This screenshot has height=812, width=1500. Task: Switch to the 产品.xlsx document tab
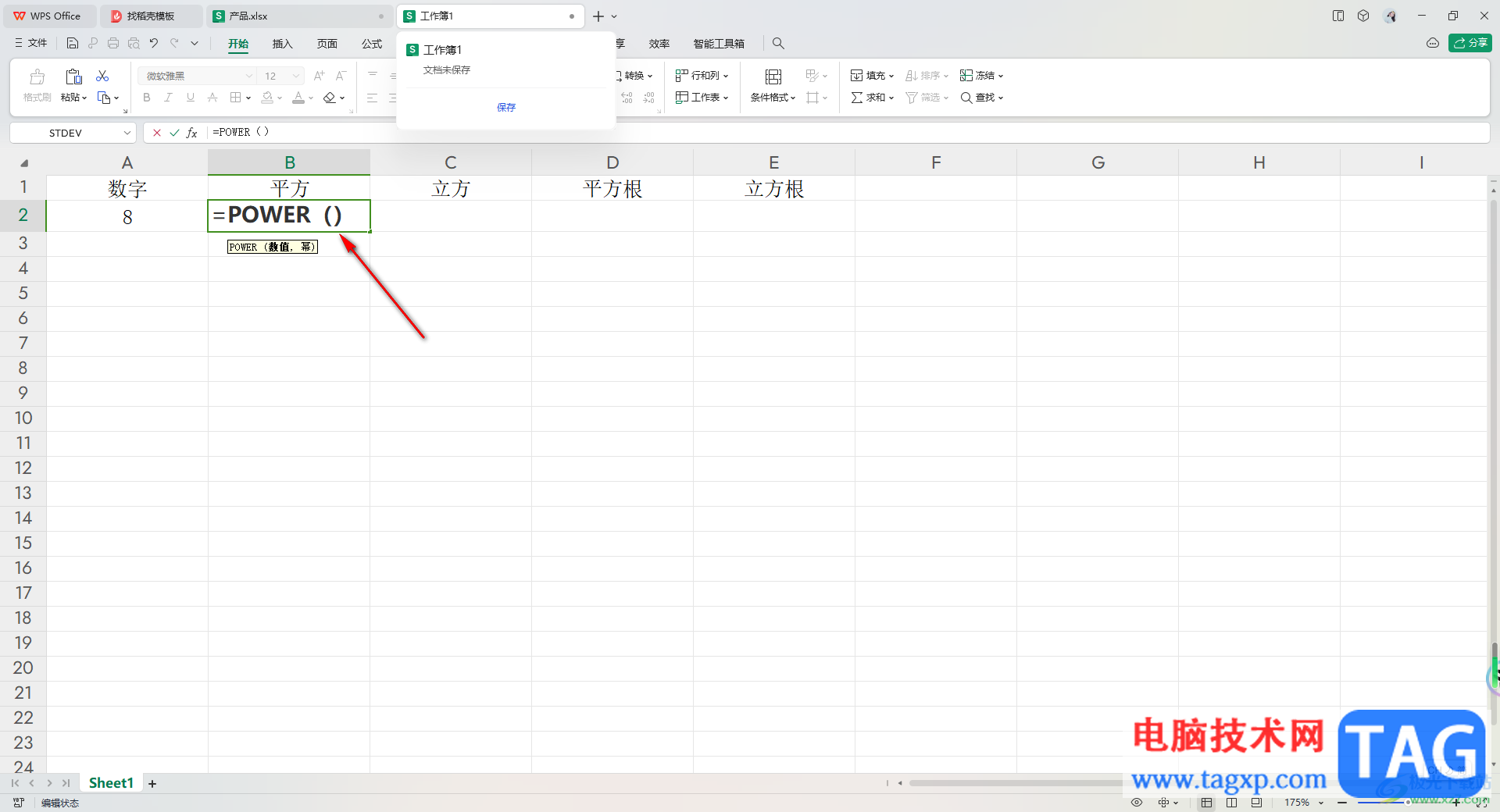coord(299,16)
